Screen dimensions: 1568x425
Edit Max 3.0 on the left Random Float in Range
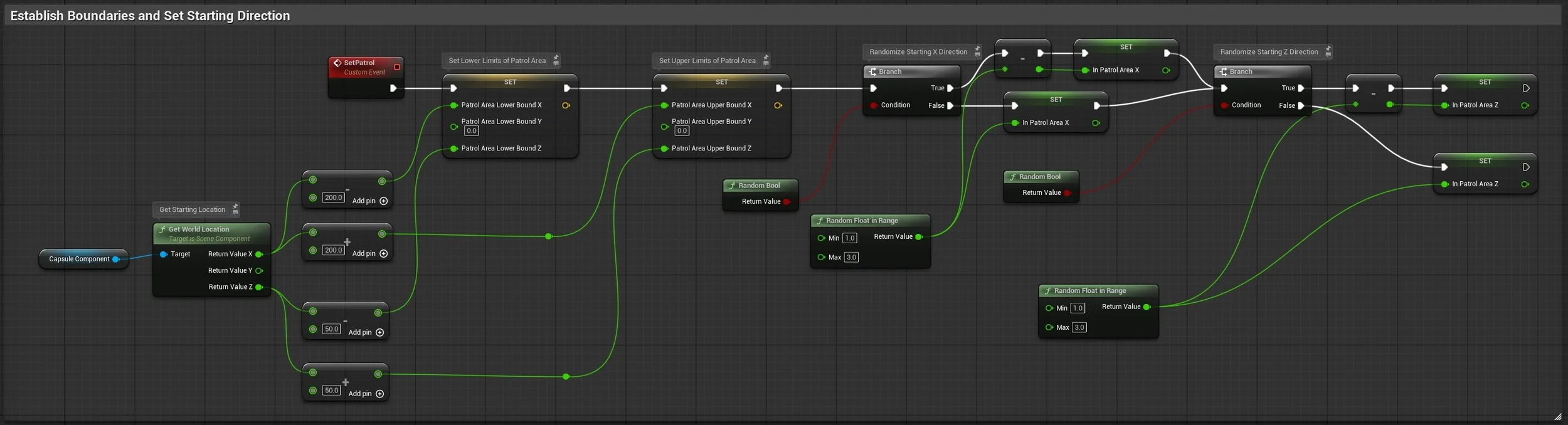click(851, 258)
